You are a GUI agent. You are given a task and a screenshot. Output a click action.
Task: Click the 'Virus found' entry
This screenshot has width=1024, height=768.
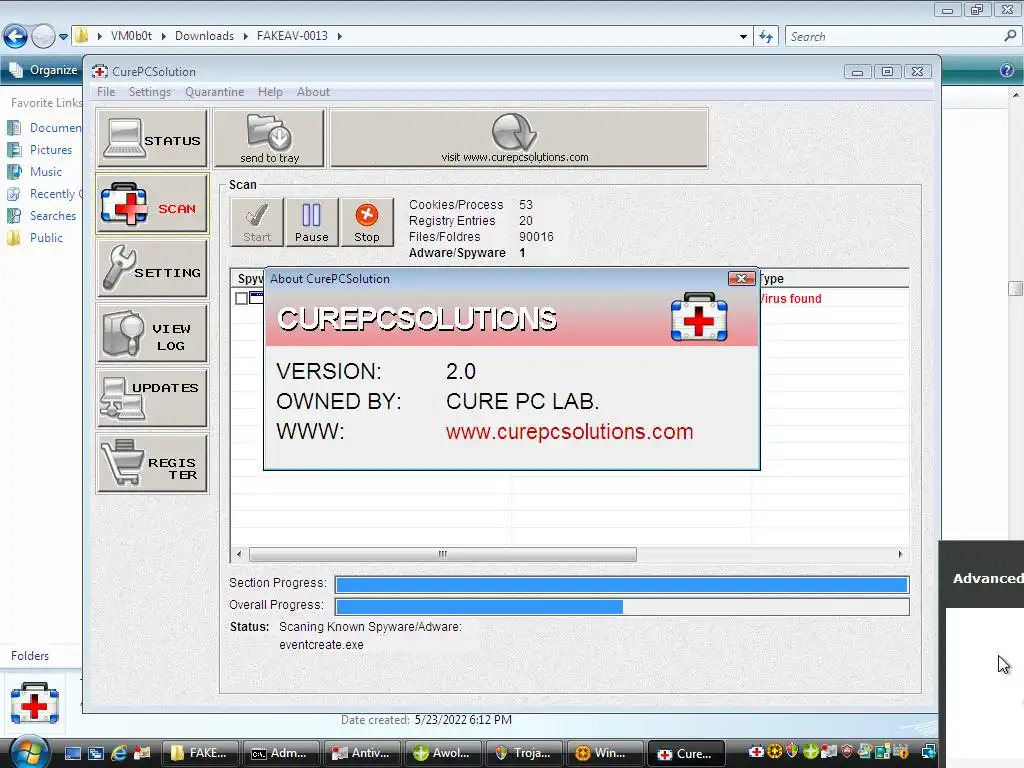[x=790, y=299]
